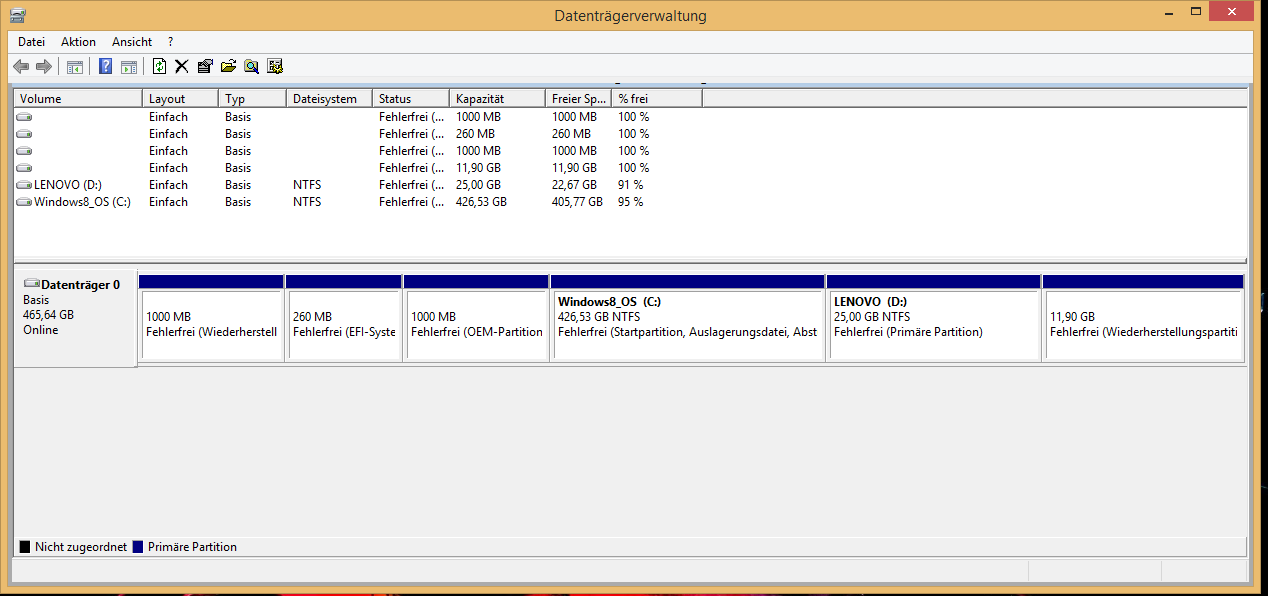Sort by the Status column header
The width and height of the screenshot is (1268, 596).
(x=411, y=99)
